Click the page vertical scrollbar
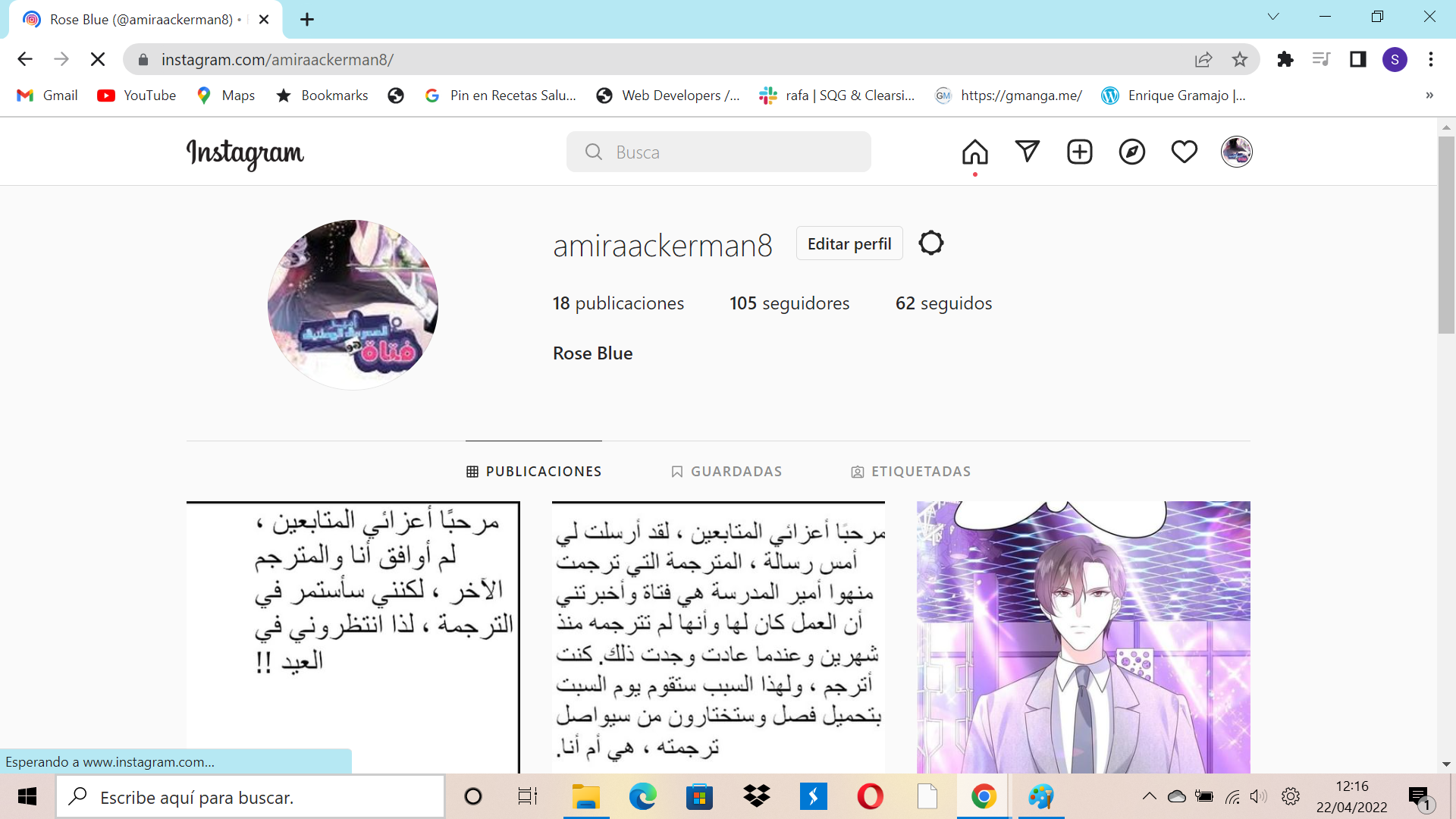 click(x=1446, y=235)
